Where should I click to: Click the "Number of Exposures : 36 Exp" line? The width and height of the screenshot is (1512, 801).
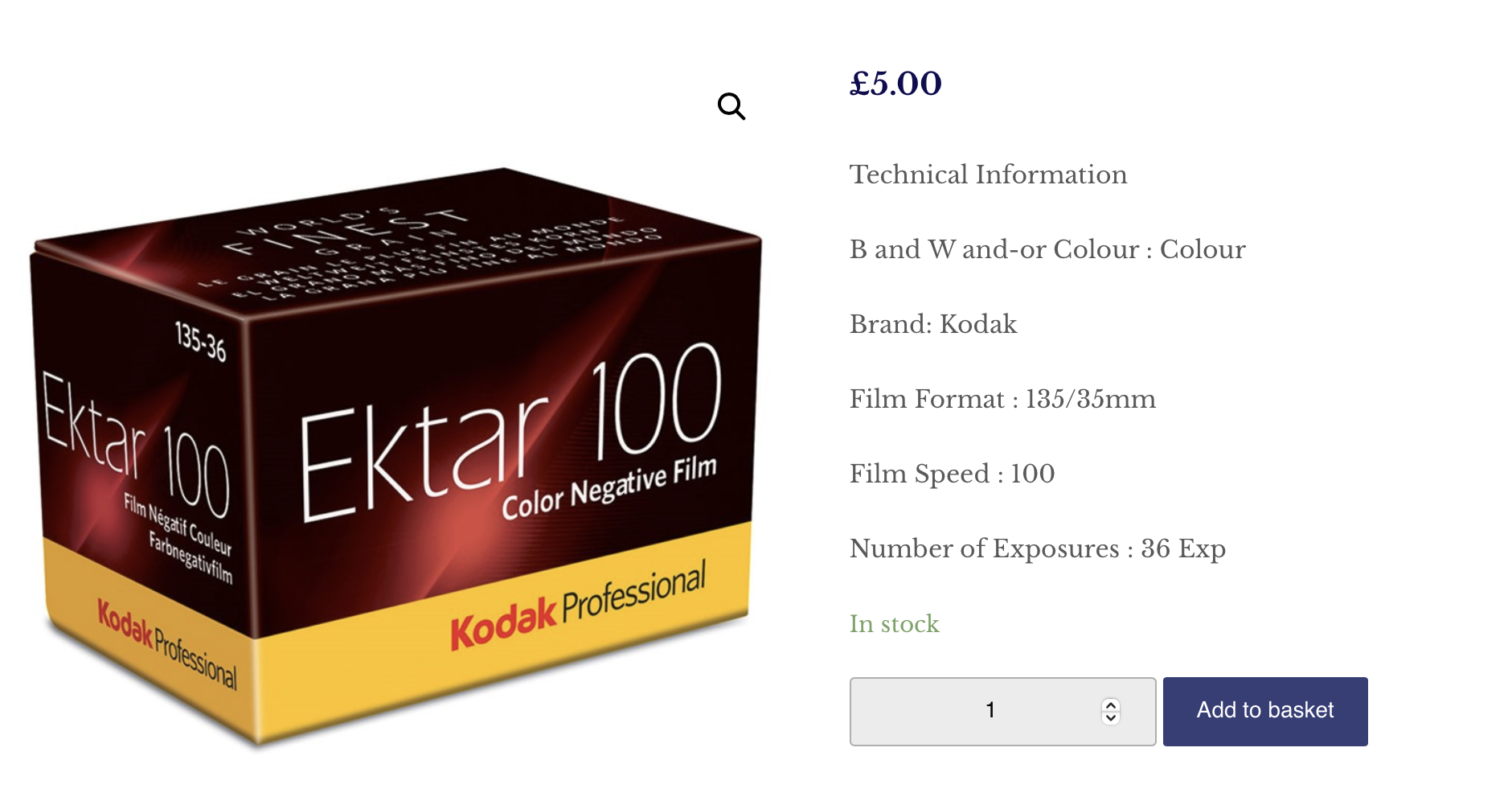(1037, 548)
